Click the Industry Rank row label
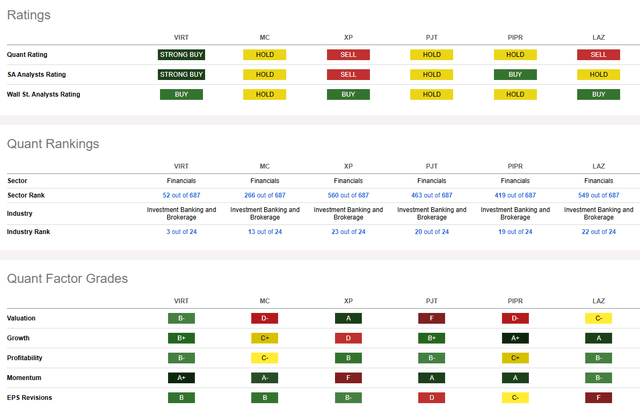The width and height of the screenshot is (640, 416). tap(28, 232)
